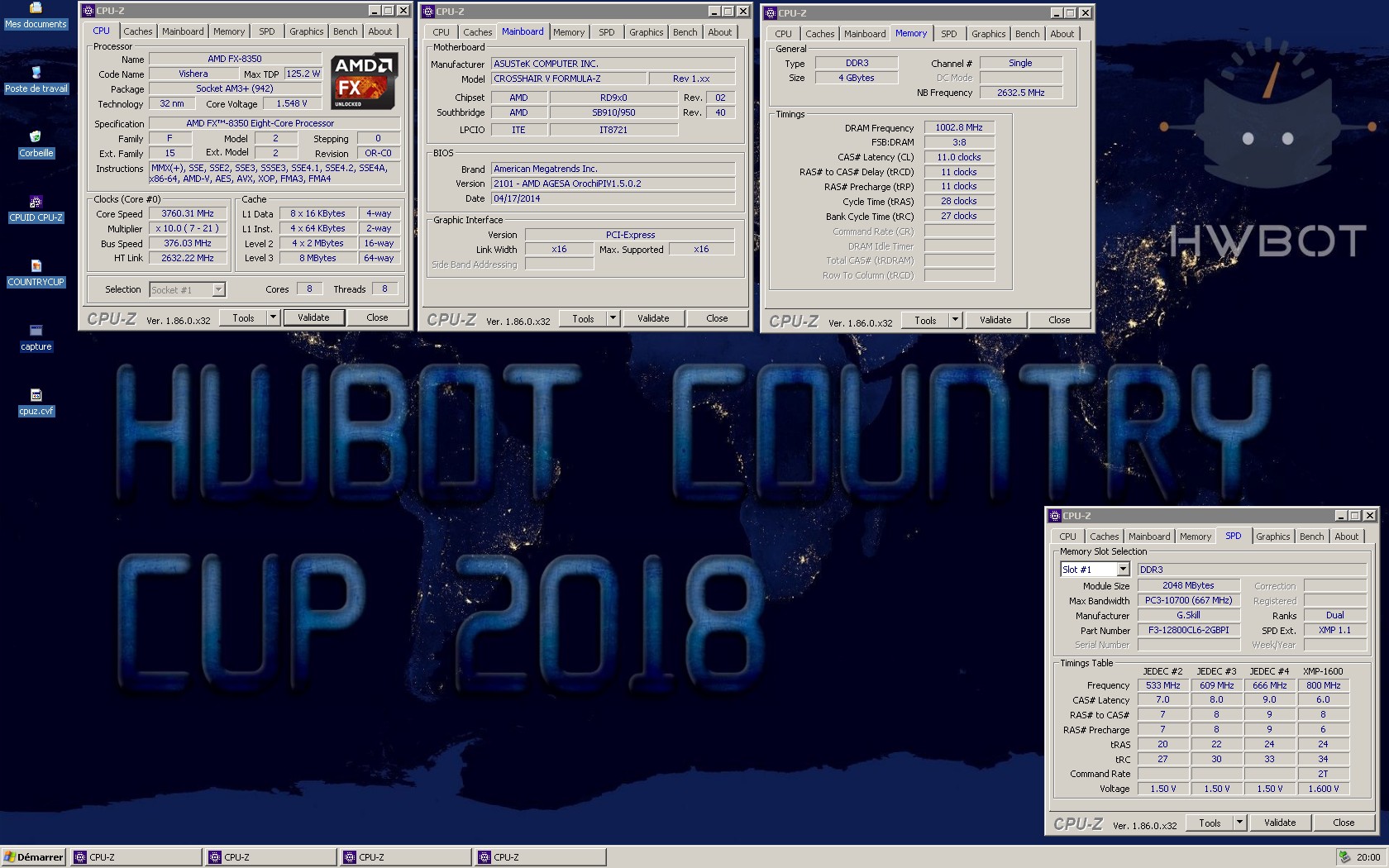Expand Tools dropdown arrow in SPD window
The width and height of the screenshot is (1389, 868).
[x=1239, y=823]
